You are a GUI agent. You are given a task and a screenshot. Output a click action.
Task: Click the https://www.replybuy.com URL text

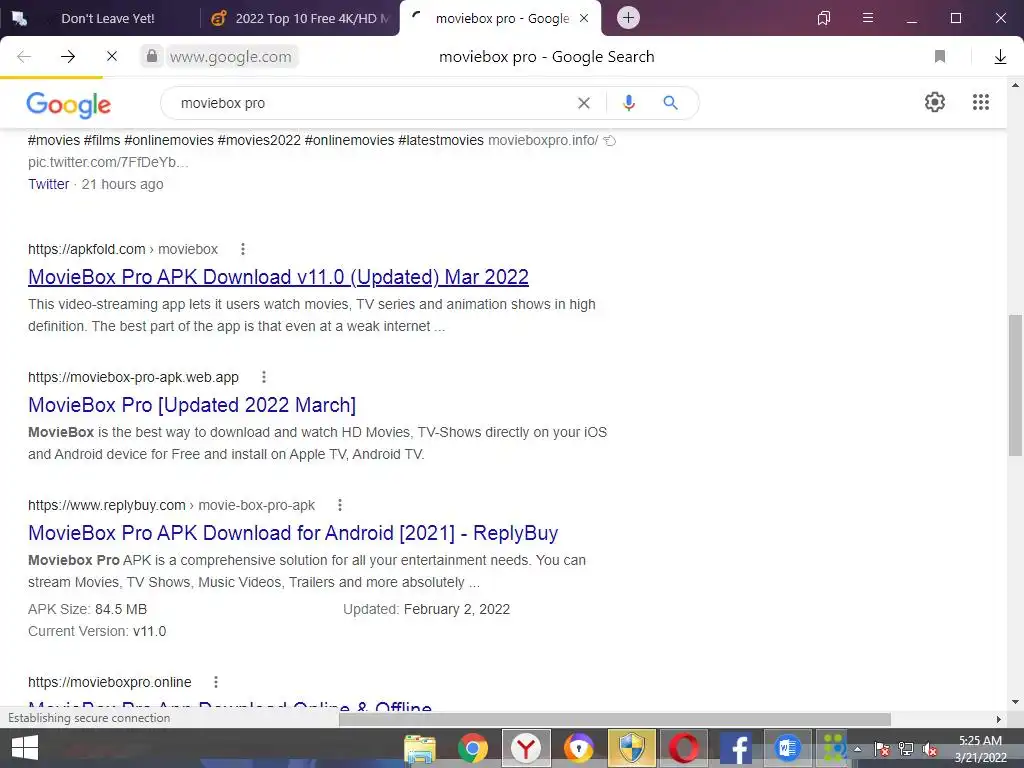106,505
